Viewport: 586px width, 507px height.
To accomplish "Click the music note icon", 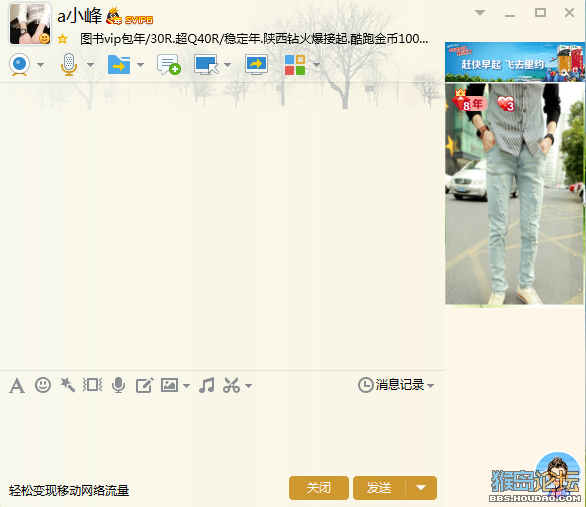I will pos(207,385).
